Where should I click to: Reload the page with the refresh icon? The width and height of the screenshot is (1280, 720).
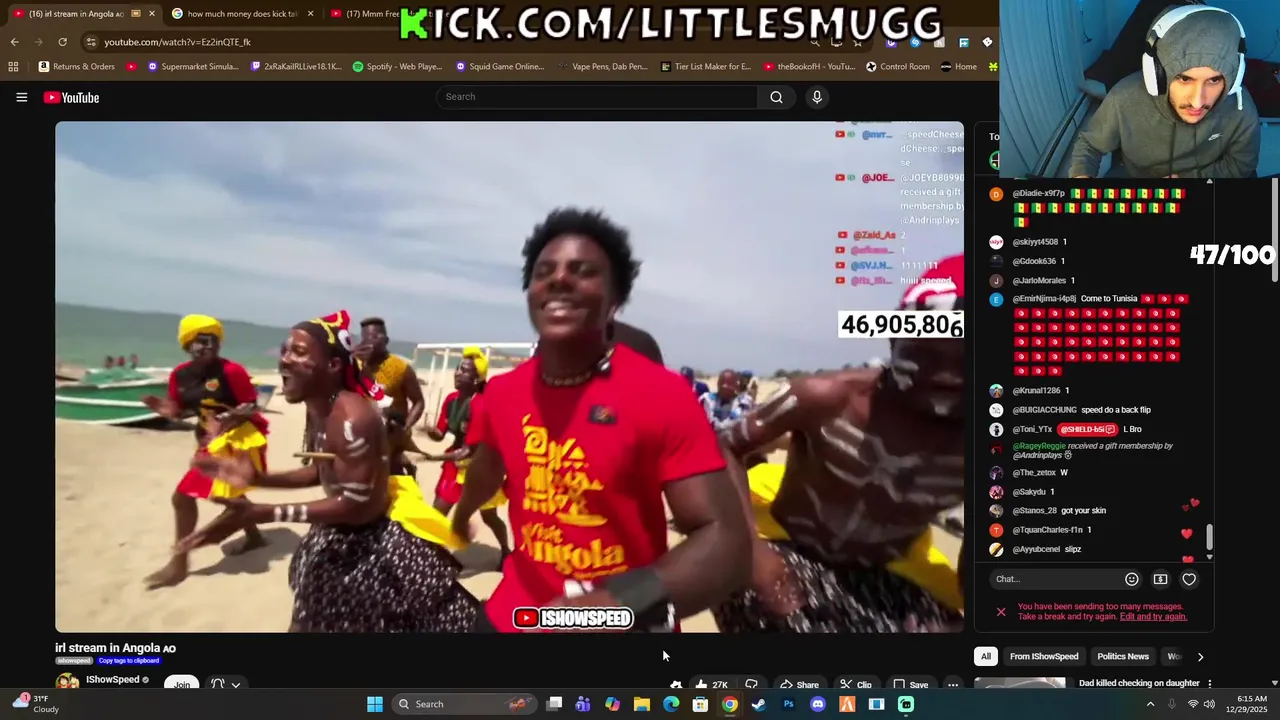click(x=62, y=42)
